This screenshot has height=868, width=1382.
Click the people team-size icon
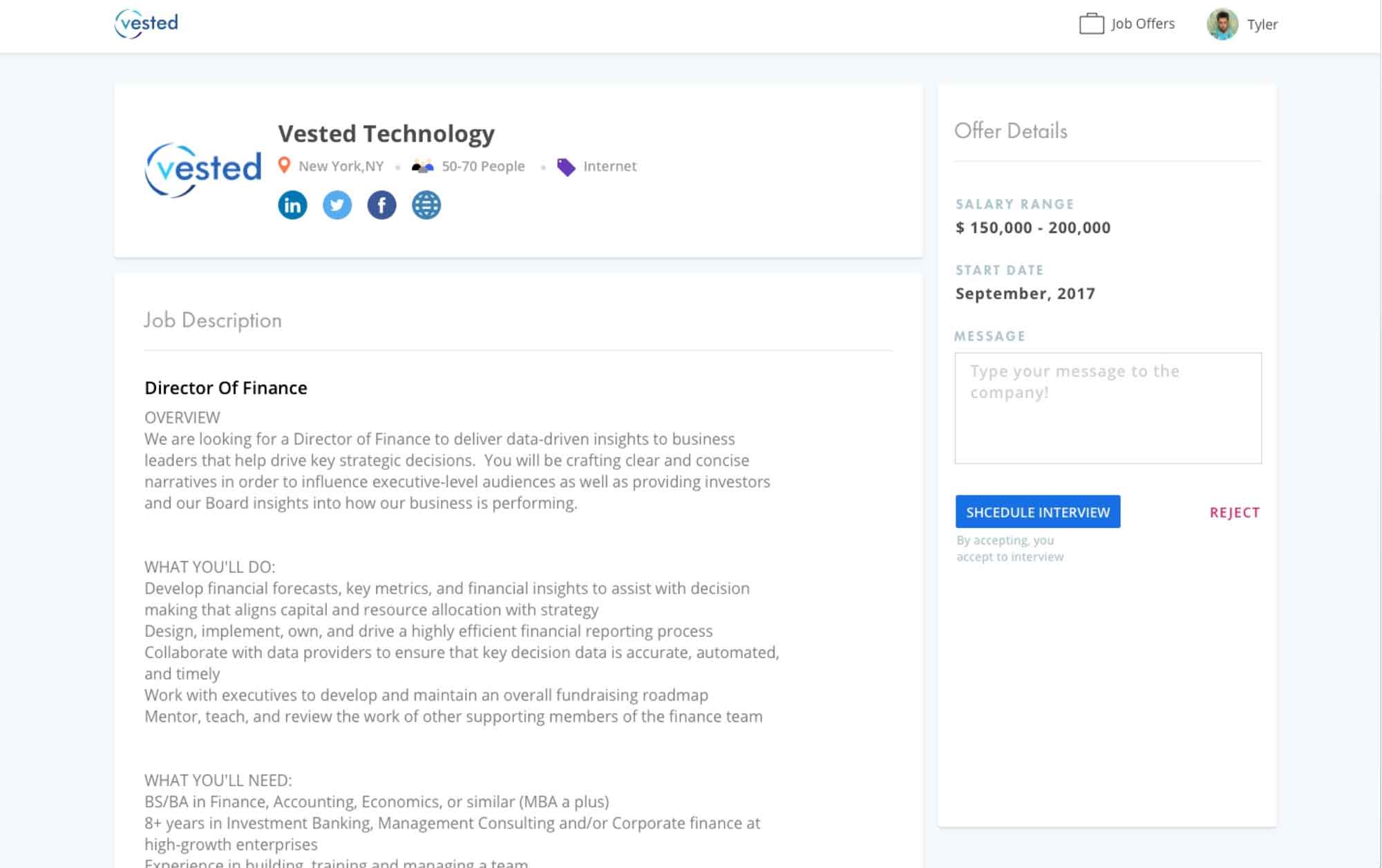[x=422, y=166]
